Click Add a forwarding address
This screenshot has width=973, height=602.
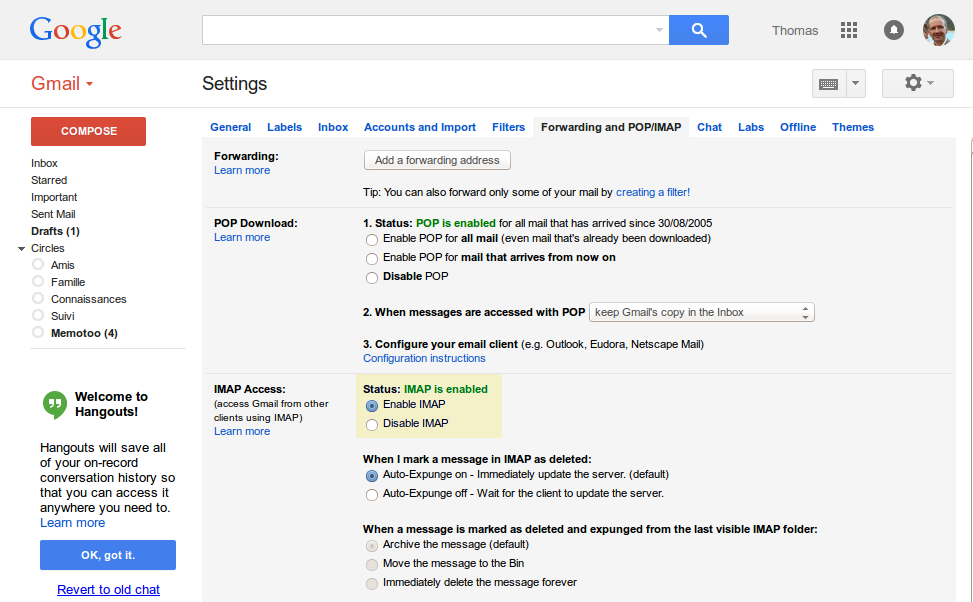(437, 160)
